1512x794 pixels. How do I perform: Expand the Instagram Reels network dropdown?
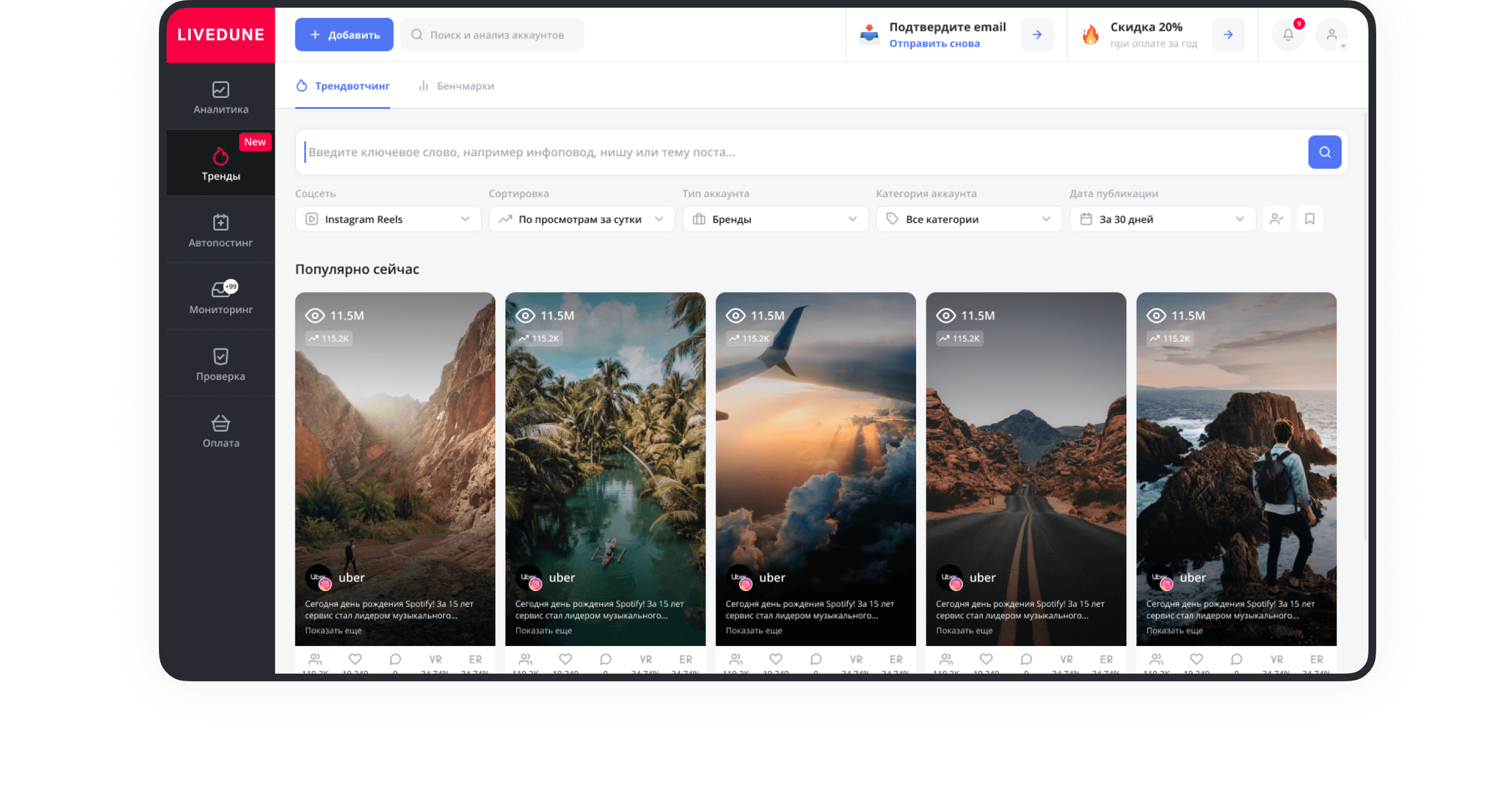click(388, 219)
